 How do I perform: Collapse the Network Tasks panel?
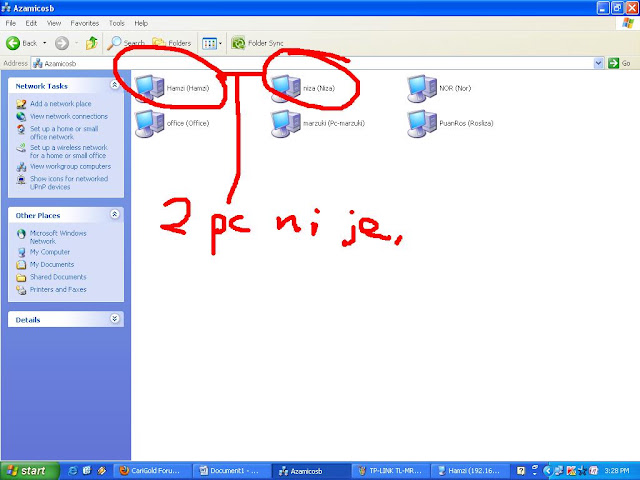pyautogui.click(x=115, y=85)
